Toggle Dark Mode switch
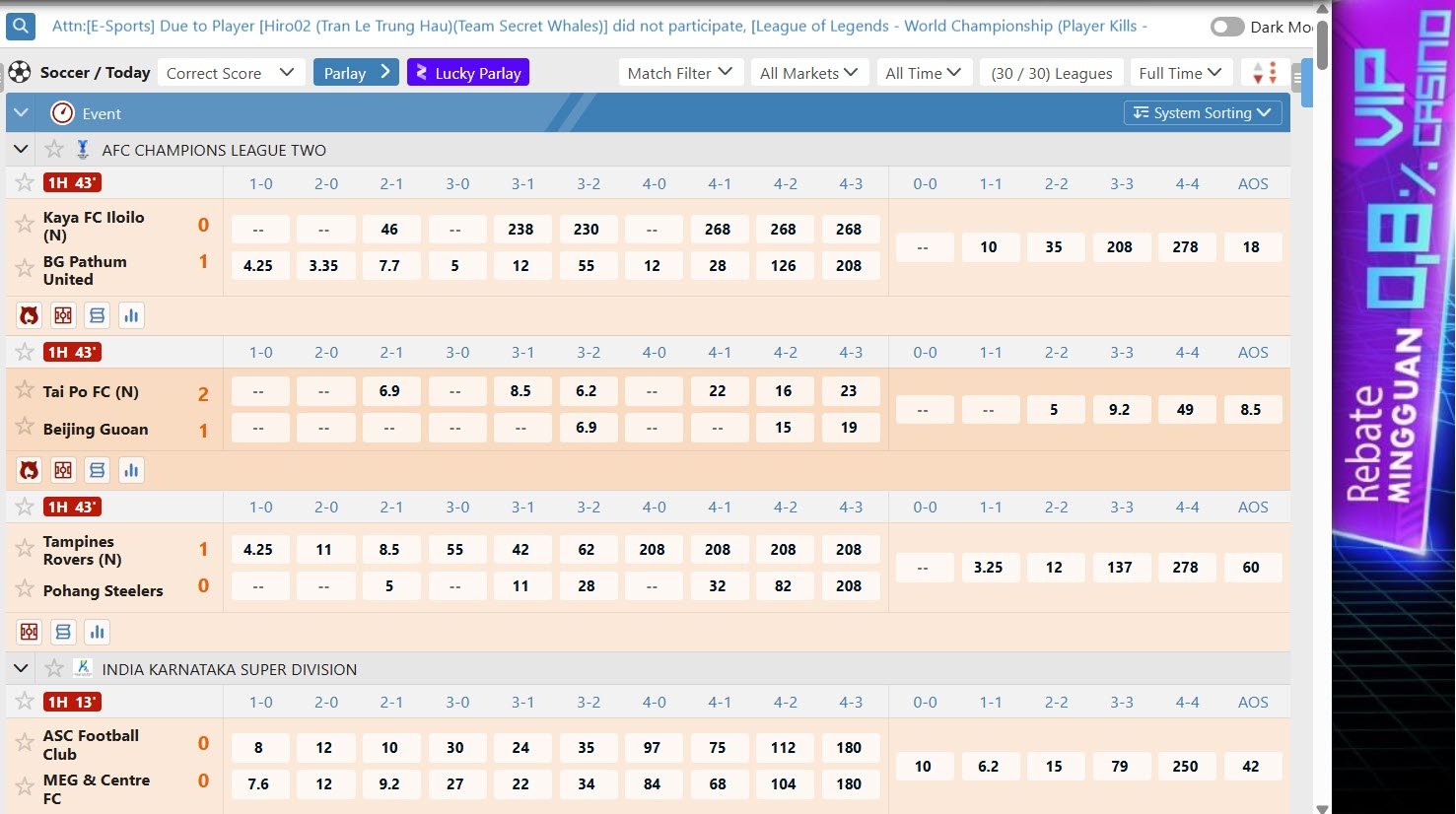 (x=1226, y=27)
